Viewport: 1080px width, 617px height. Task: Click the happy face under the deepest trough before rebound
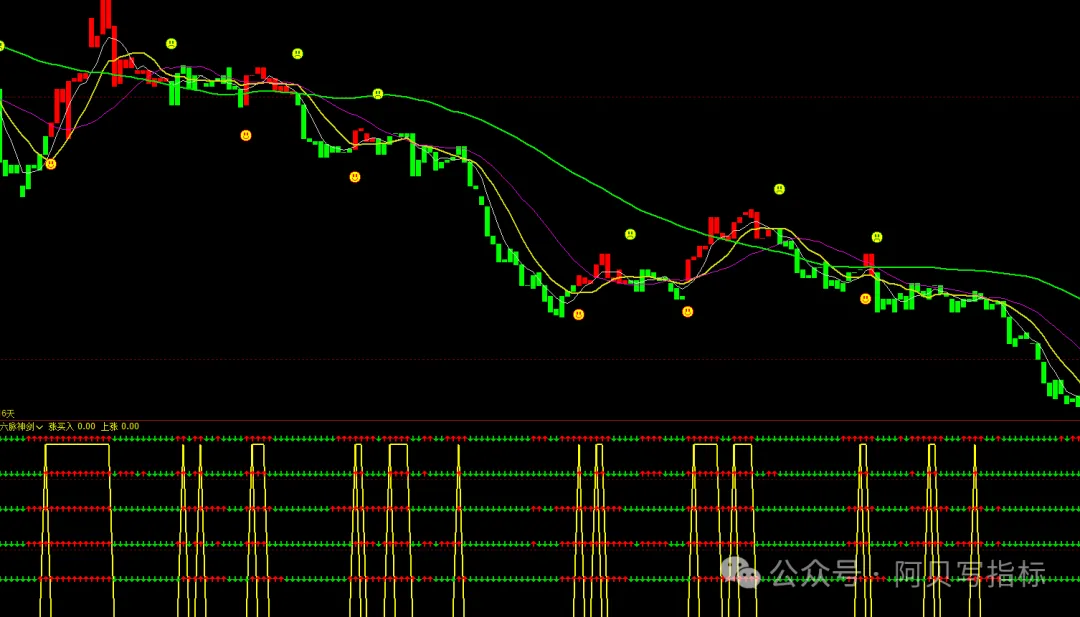tap(579, 315)
